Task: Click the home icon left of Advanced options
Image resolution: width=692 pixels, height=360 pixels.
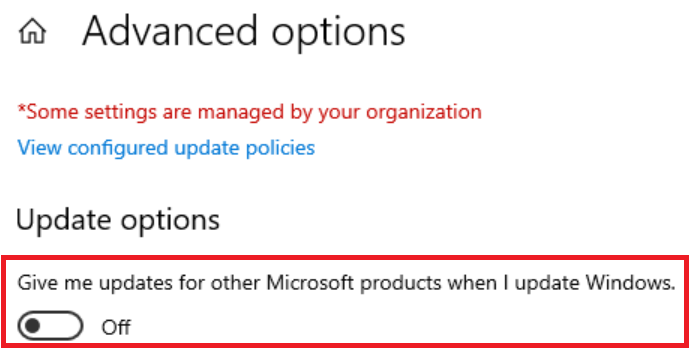Action: pos(32,32)
